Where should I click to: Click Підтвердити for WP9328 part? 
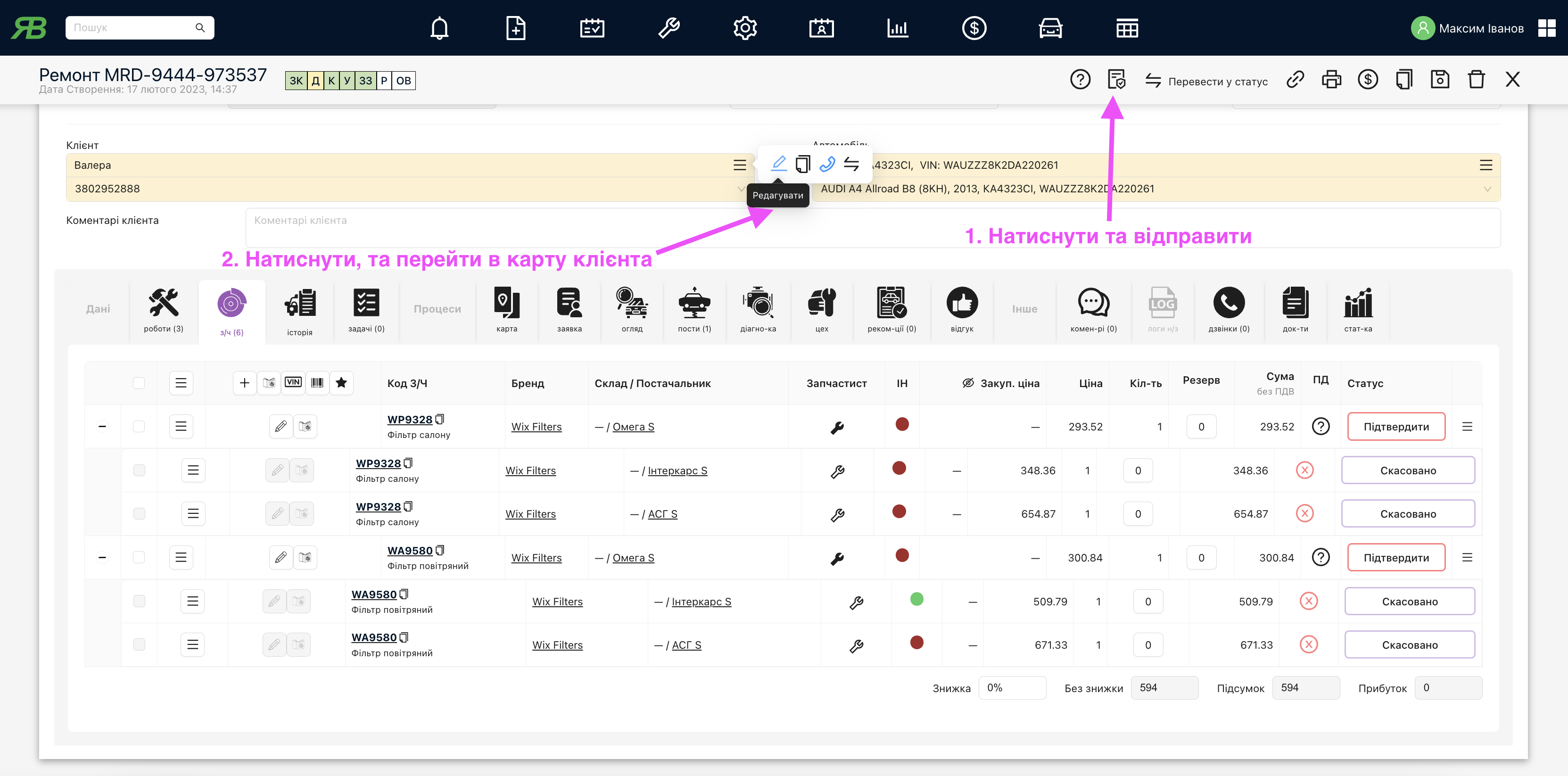(1396, 427)
